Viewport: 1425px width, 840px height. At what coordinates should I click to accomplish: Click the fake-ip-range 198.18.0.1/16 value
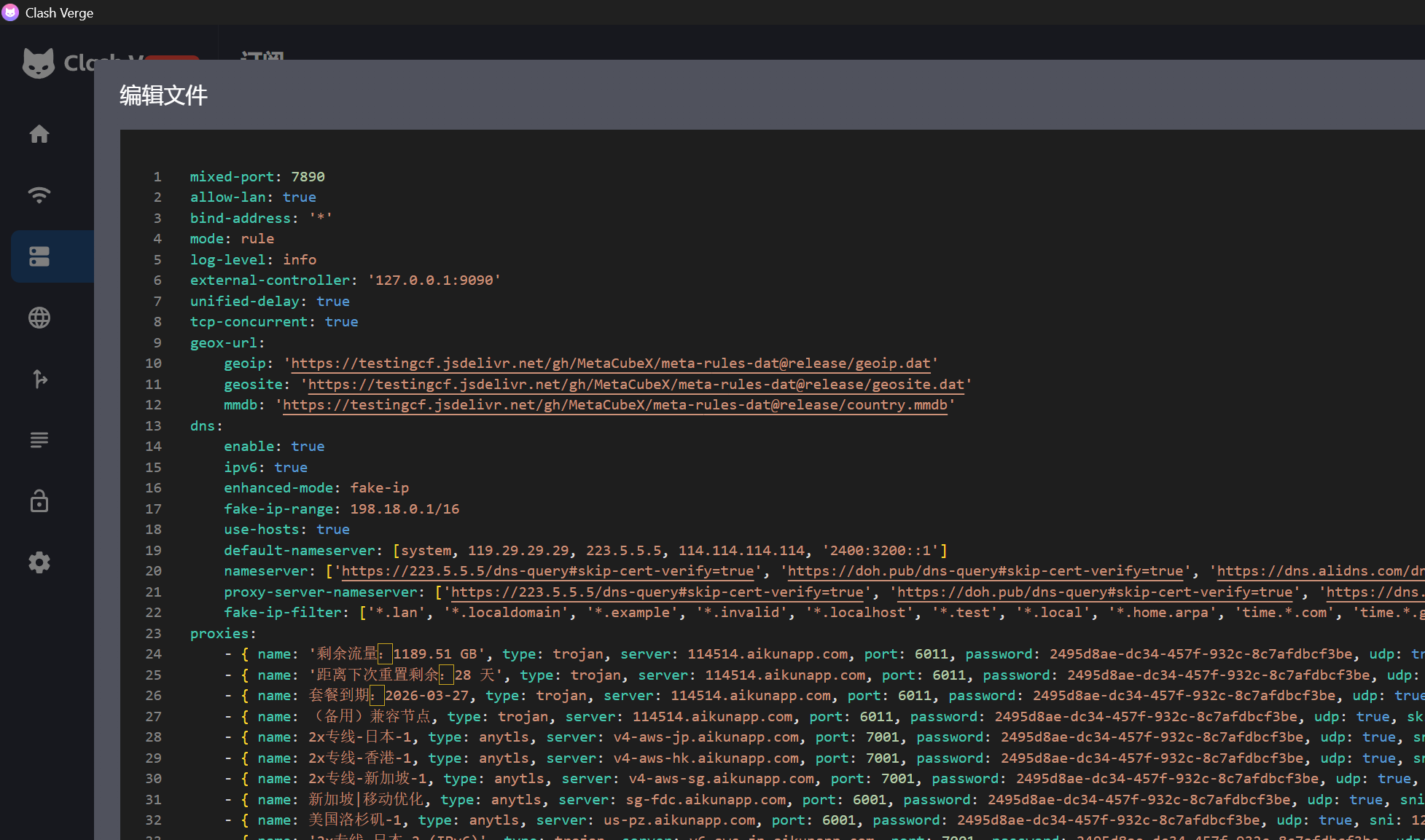[405, 509]
